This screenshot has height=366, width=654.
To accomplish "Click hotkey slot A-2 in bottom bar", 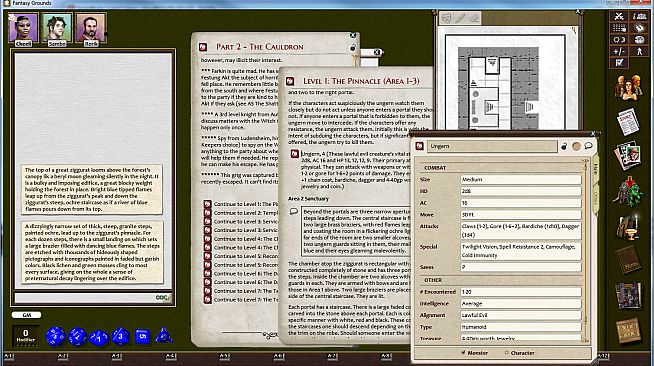I will pyautogui.click(x=62, y=356).
